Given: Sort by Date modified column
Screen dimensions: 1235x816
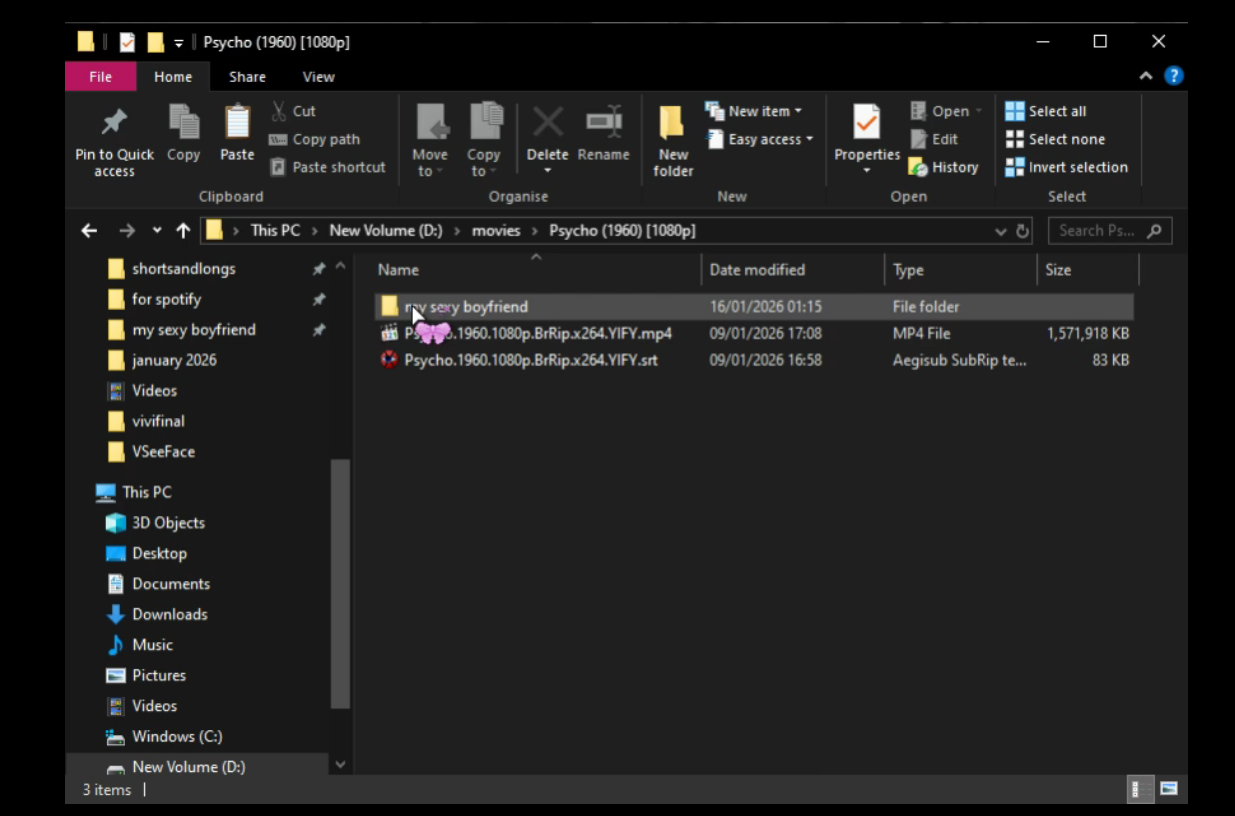Looking at the screenshot, I should [x=793, y=269].
